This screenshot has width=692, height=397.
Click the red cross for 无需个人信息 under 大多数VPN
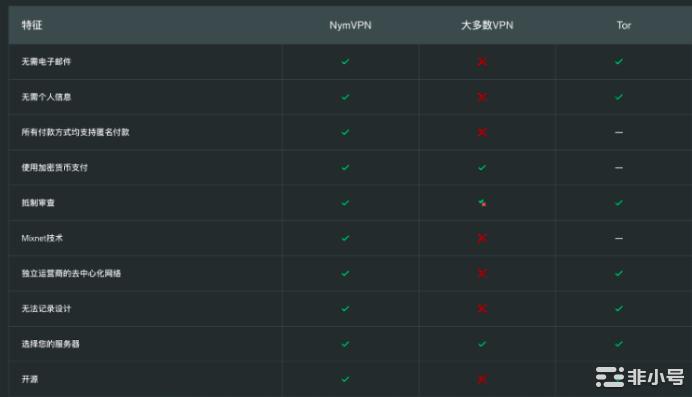(x=482, y=97)
